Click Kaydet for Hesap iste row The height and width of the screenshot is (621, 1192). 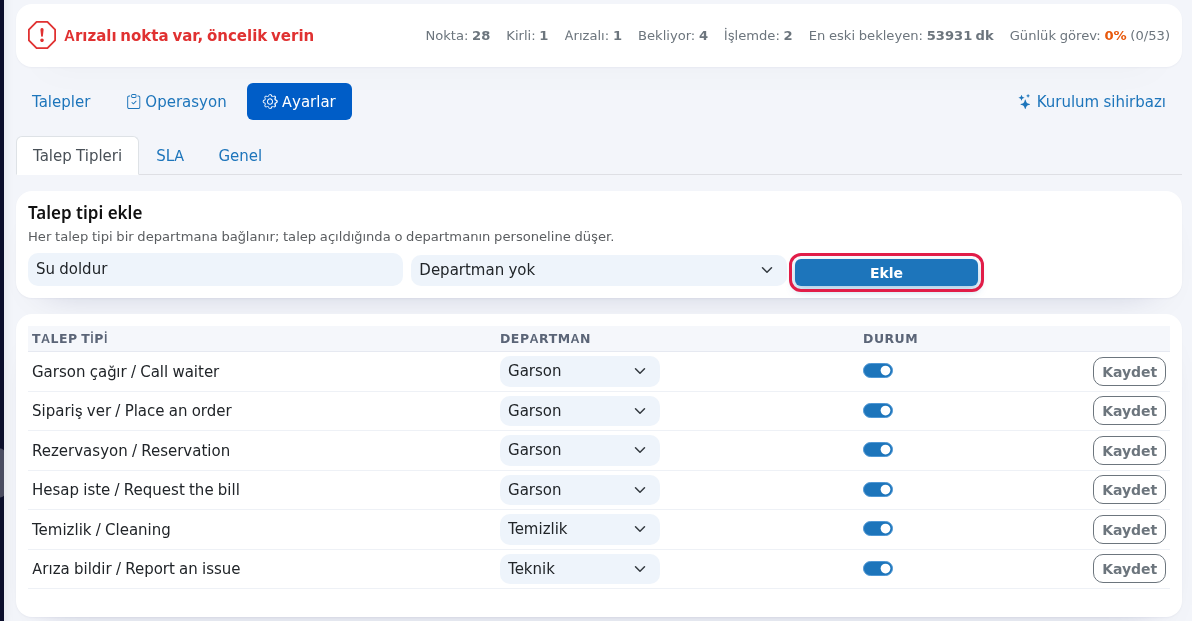pos(1129,490)
